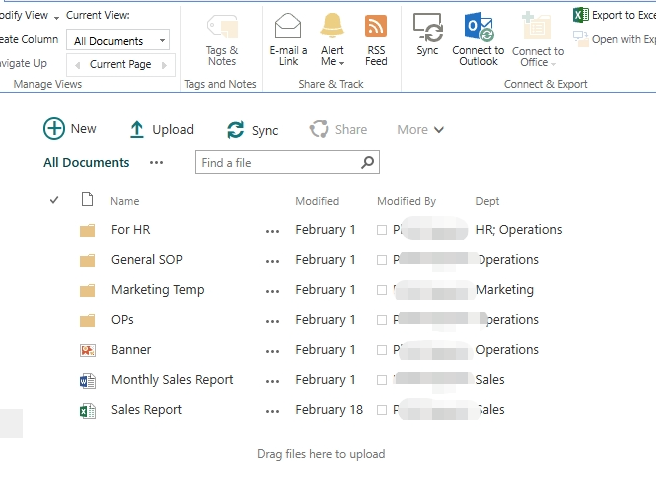The image size is (656, 479).
Task: Open ellipsis menu for For HR
Action: tap(272, 231)
